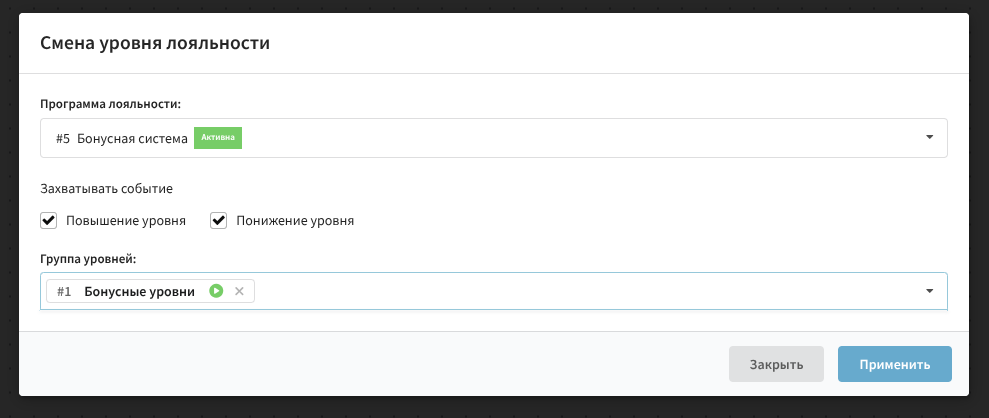Viewport: 989px width, 418px height.
Task: Click the Смена уровня лояльности dialog title
Action: (155, 43)
